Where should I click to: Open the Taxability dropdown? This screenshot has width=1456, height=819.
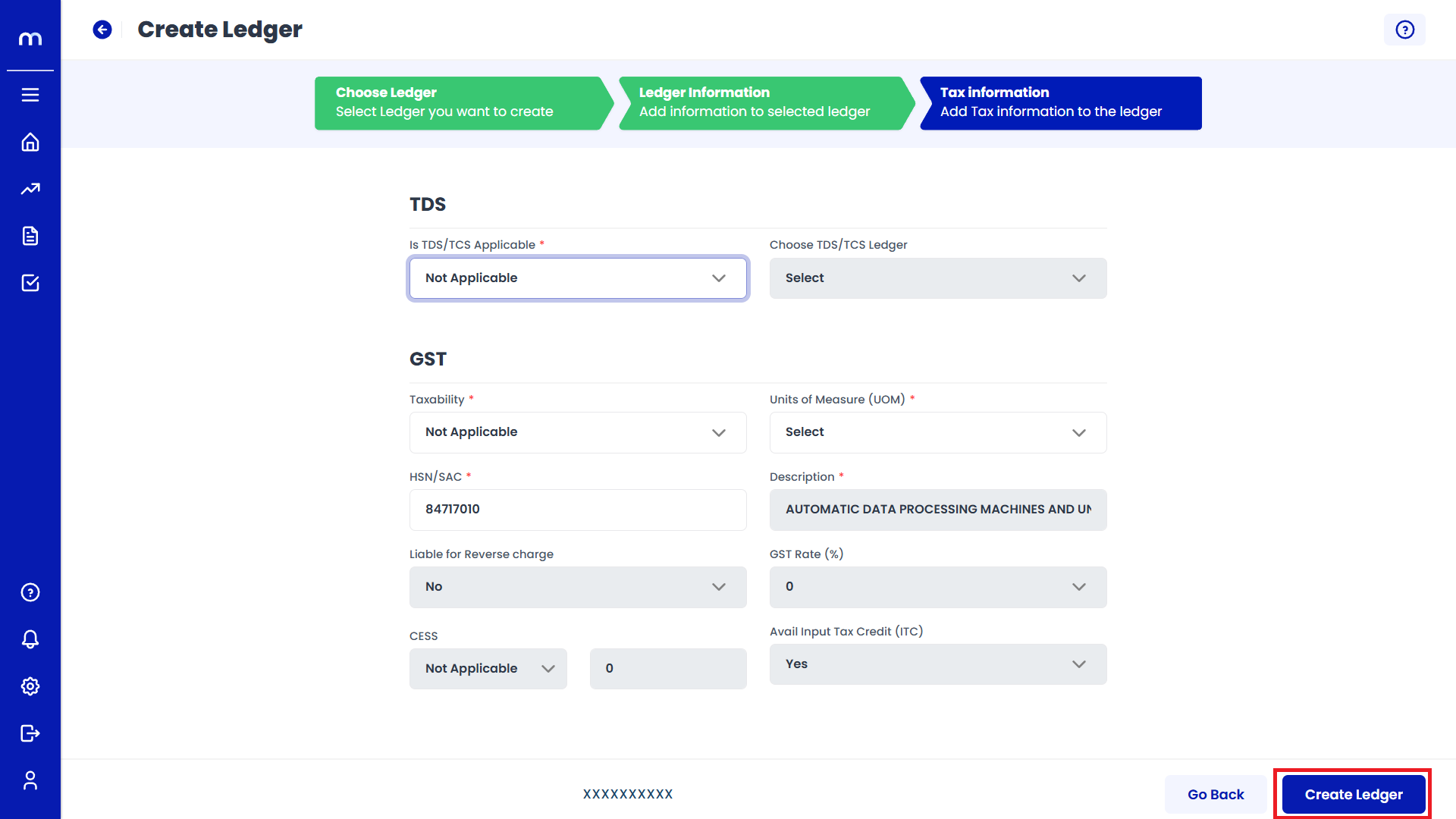point(578,432)
